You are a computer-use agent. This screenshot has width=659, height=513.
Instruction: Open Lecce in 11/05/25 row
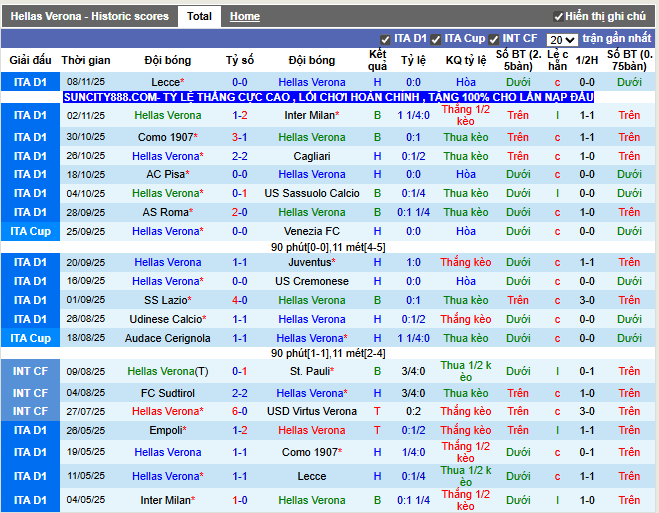click(312, 476)
